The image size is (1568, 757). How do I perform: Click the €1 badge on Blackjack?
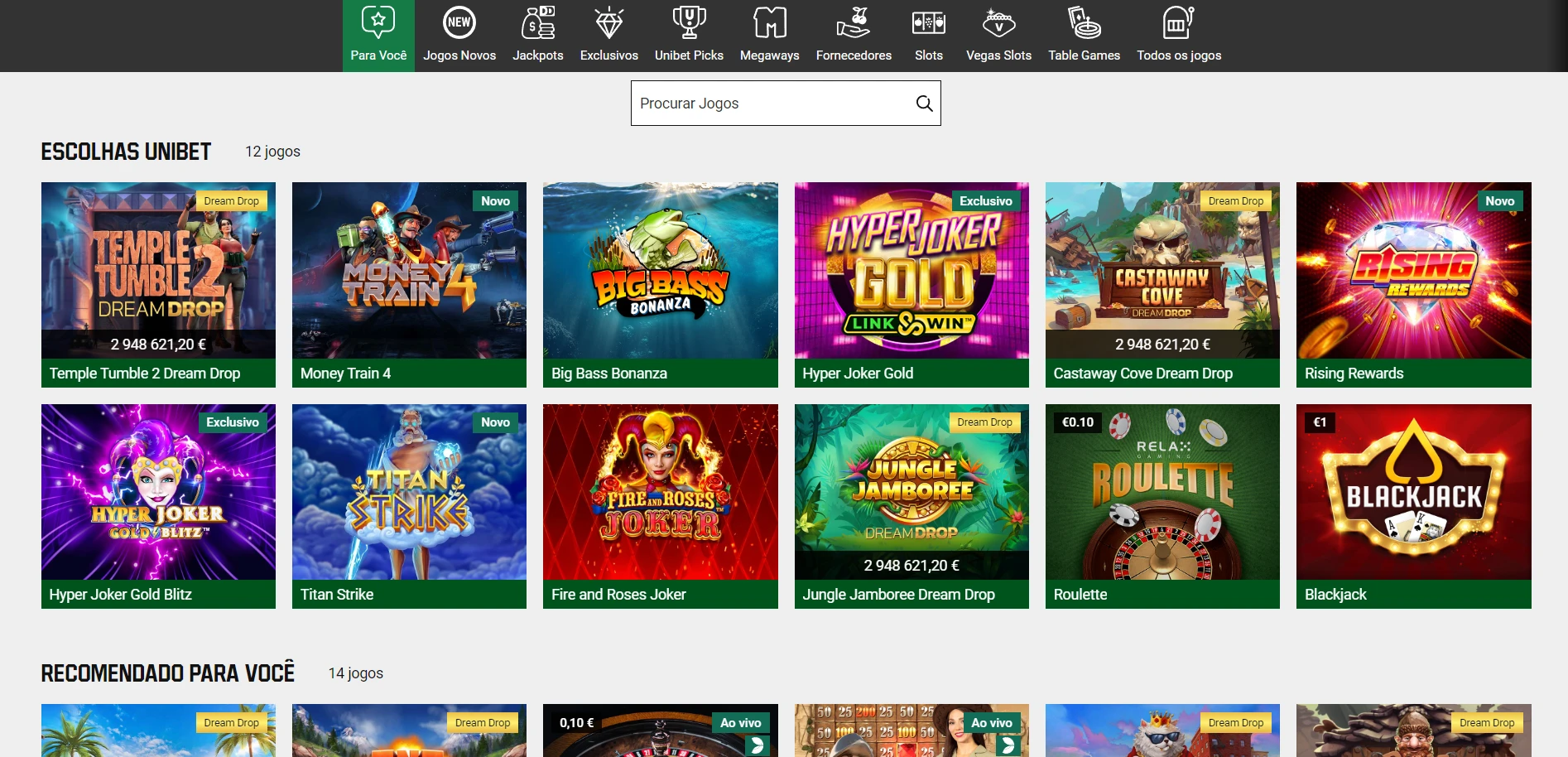click(1320, 422)
